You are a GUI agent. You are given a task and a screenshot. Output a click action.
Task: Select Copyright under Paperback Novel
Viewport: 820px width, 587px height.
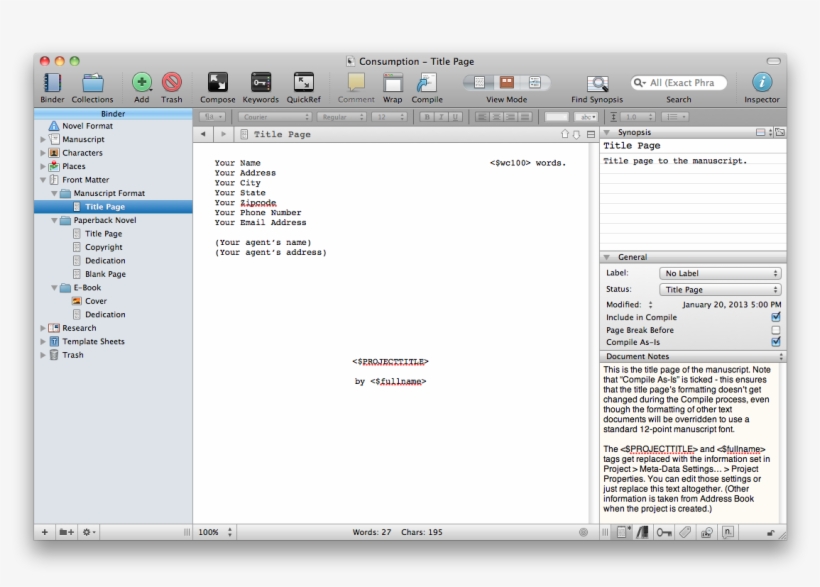tap(103, 247)
